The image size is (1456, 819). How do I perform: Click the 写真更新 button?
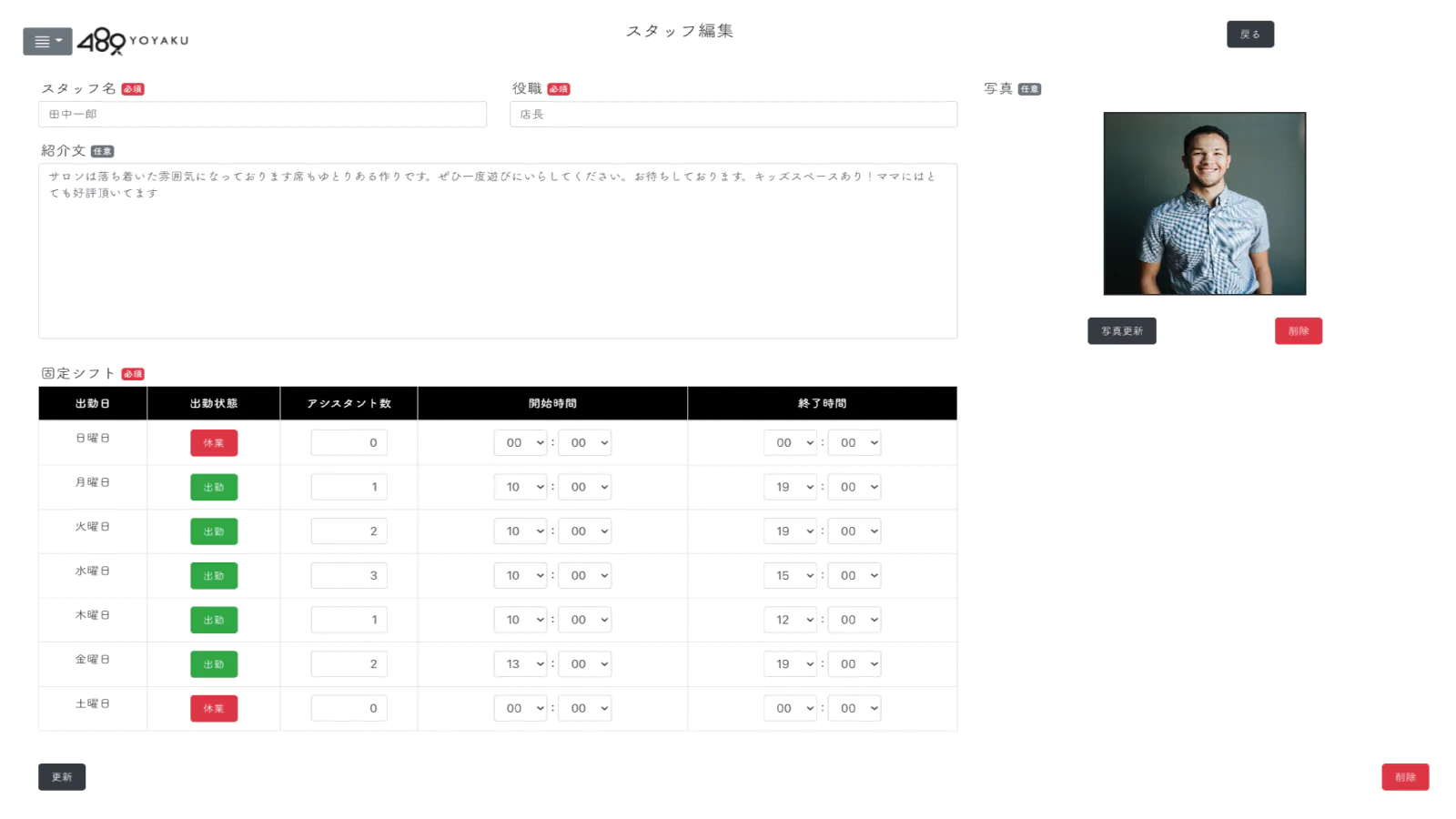pos(1121,331)
